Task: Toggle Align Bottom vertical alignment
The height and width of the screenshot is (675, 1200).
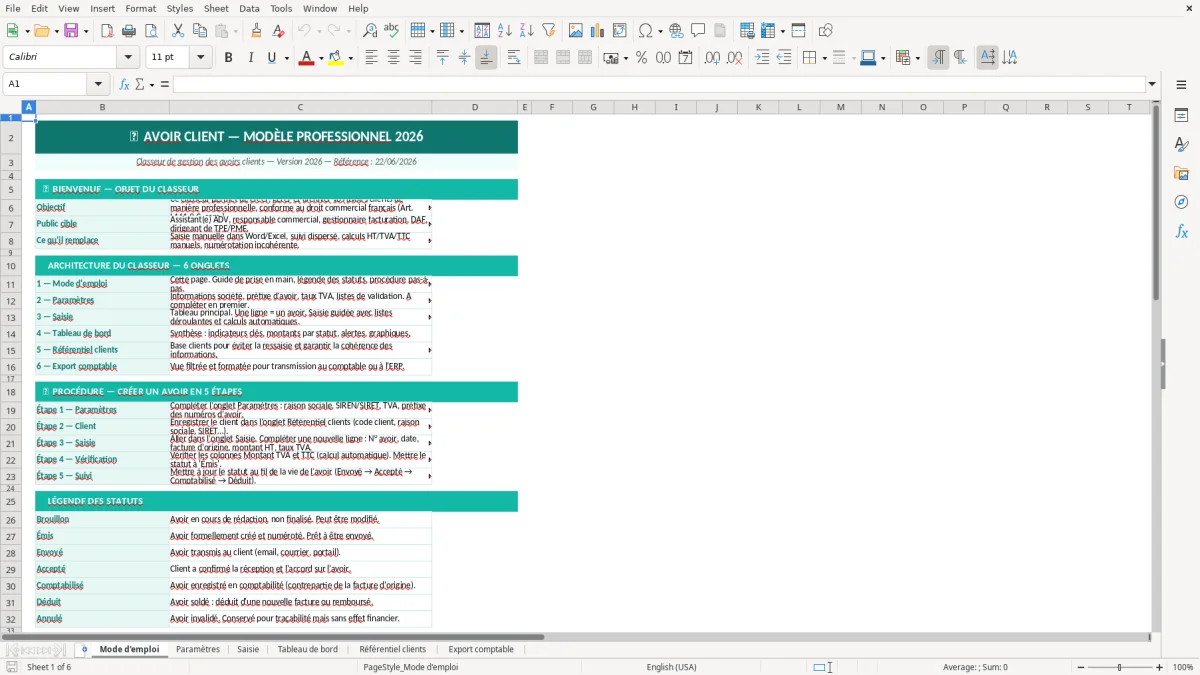Action: click(486, 58)
